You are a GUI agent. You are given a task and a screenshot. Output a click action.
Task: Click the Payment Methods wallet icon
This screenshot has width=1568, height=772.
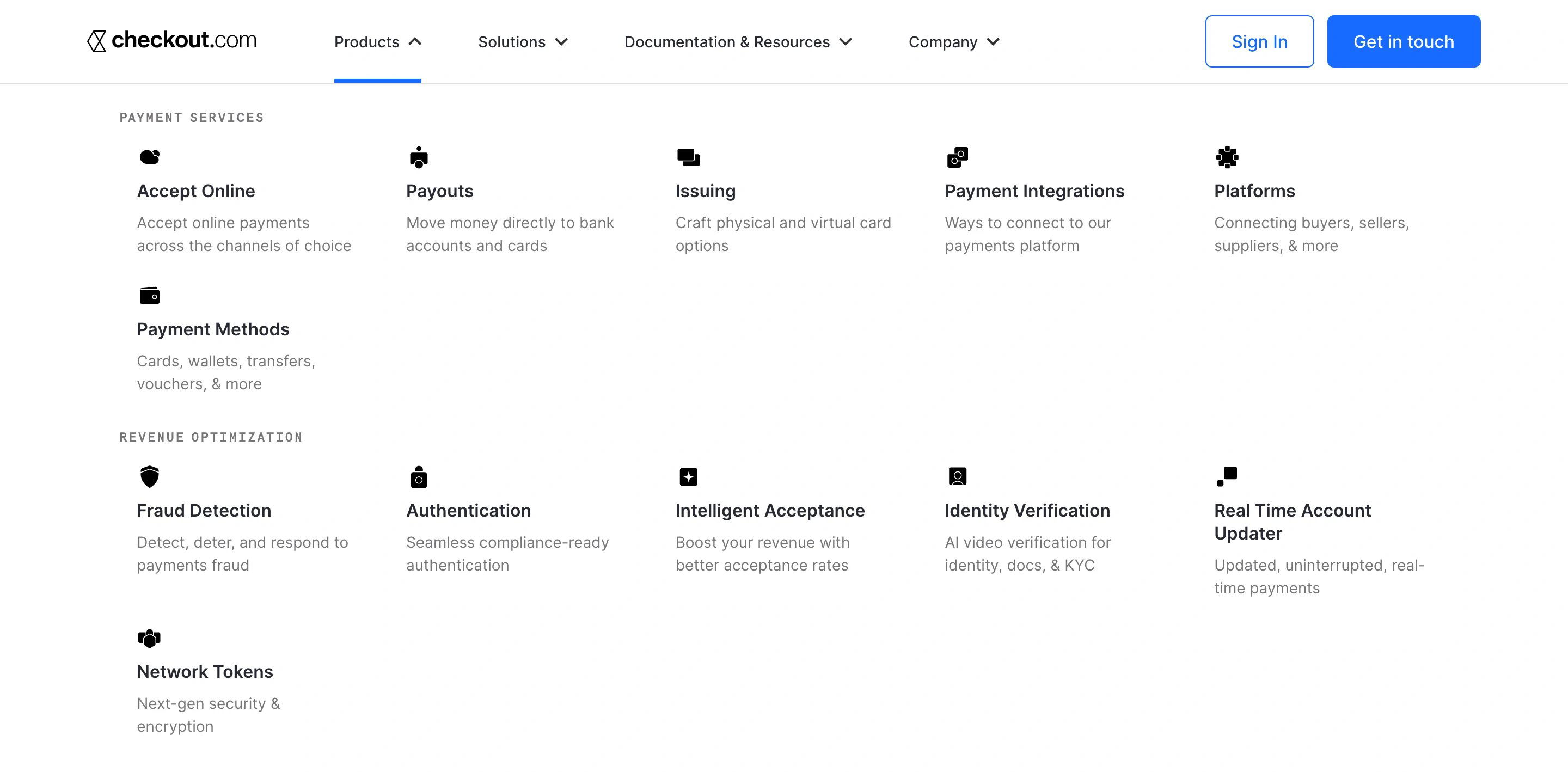pyautogui.click(x=150, y=295)
